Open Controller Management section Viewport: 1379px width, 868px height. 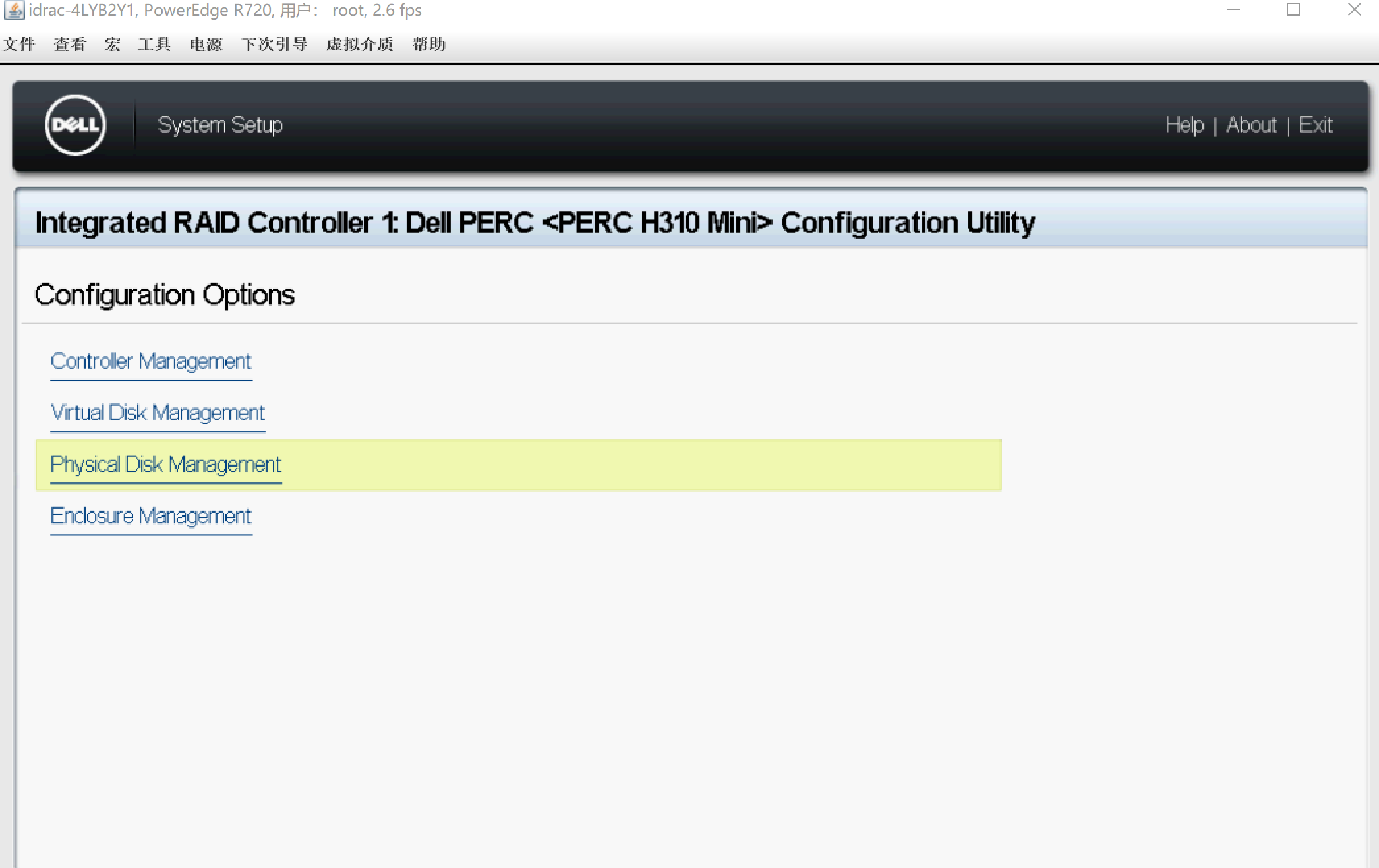click(x=151, y=360)
